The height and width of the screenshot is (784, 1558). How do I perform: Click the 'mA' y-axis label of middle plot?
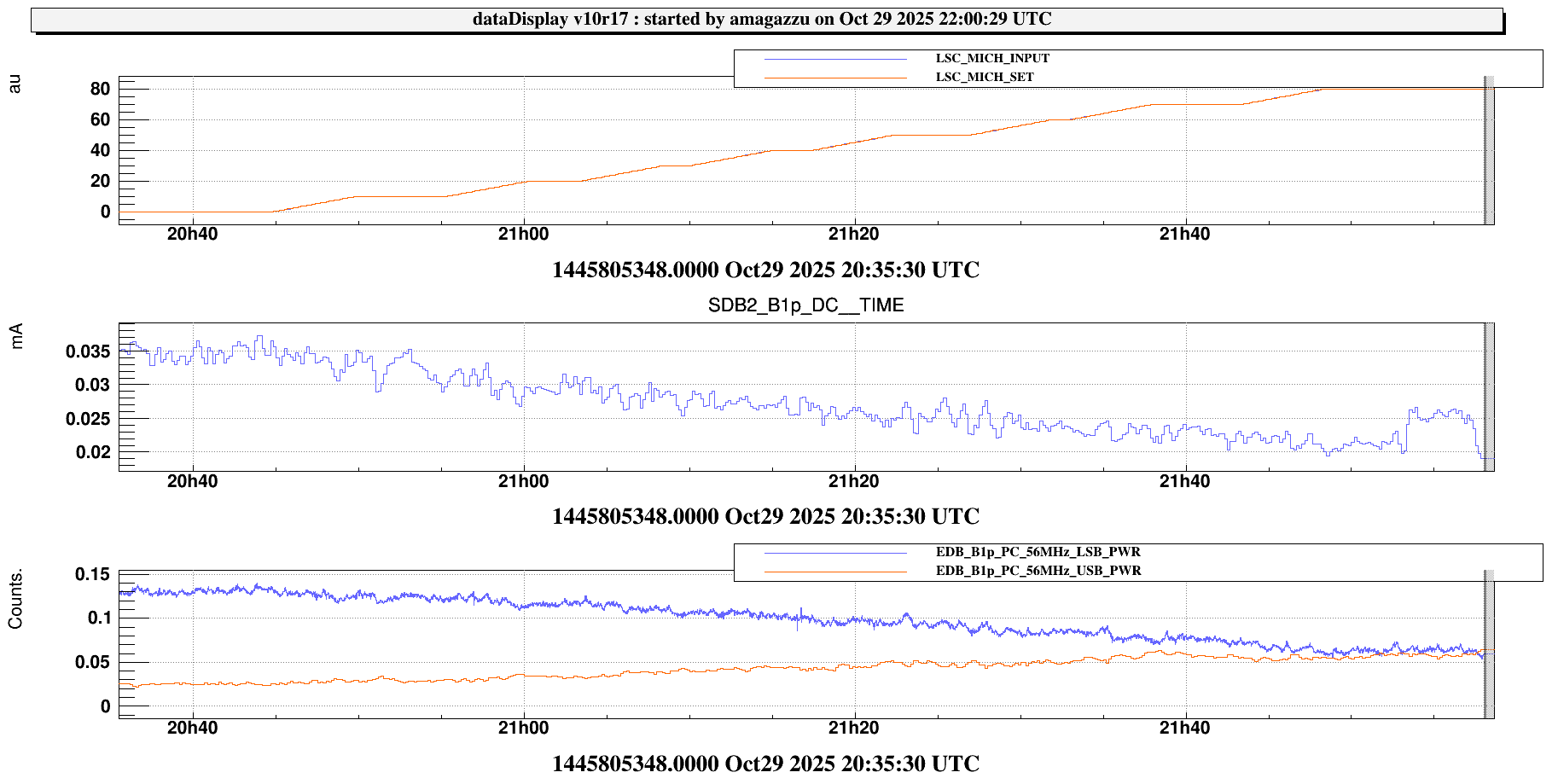[x=16, y=336]
